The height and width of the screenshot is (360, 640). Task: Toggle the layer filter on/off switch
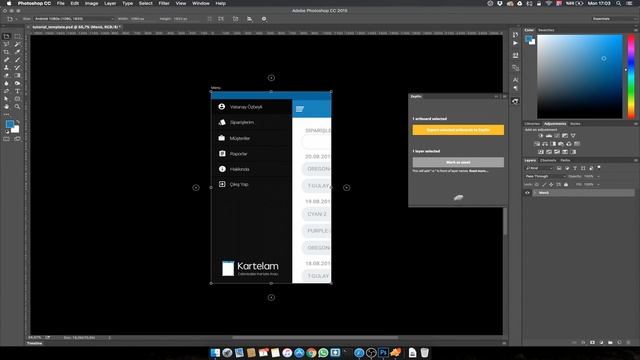click(599, 167)
